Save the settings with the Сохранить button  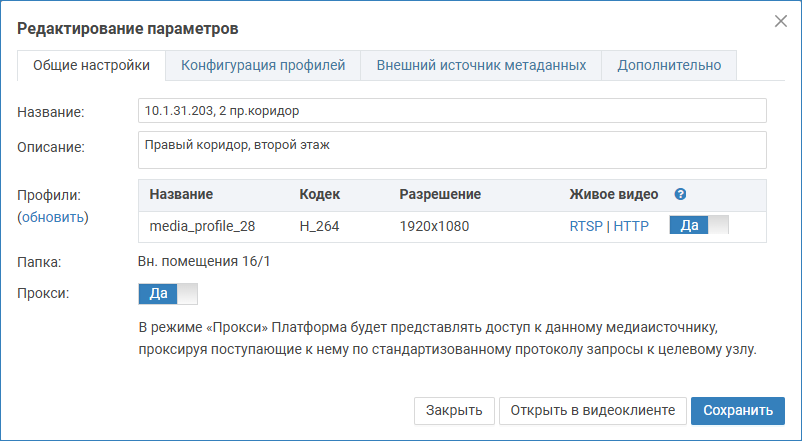pyautogui.click(x=737, y=410)
